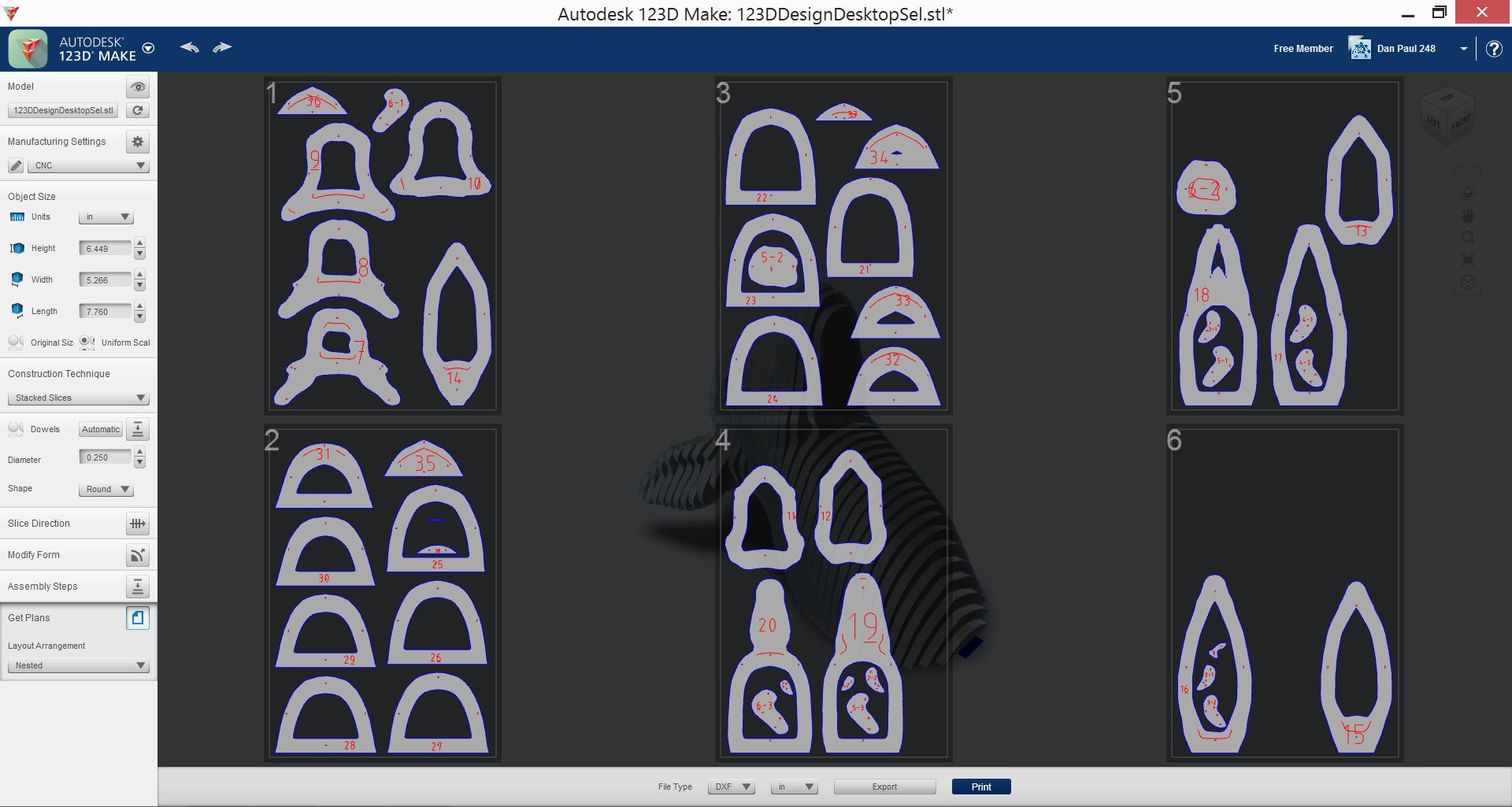Click the Autodesk 123D Make logo icon

[x=28, y=49]
